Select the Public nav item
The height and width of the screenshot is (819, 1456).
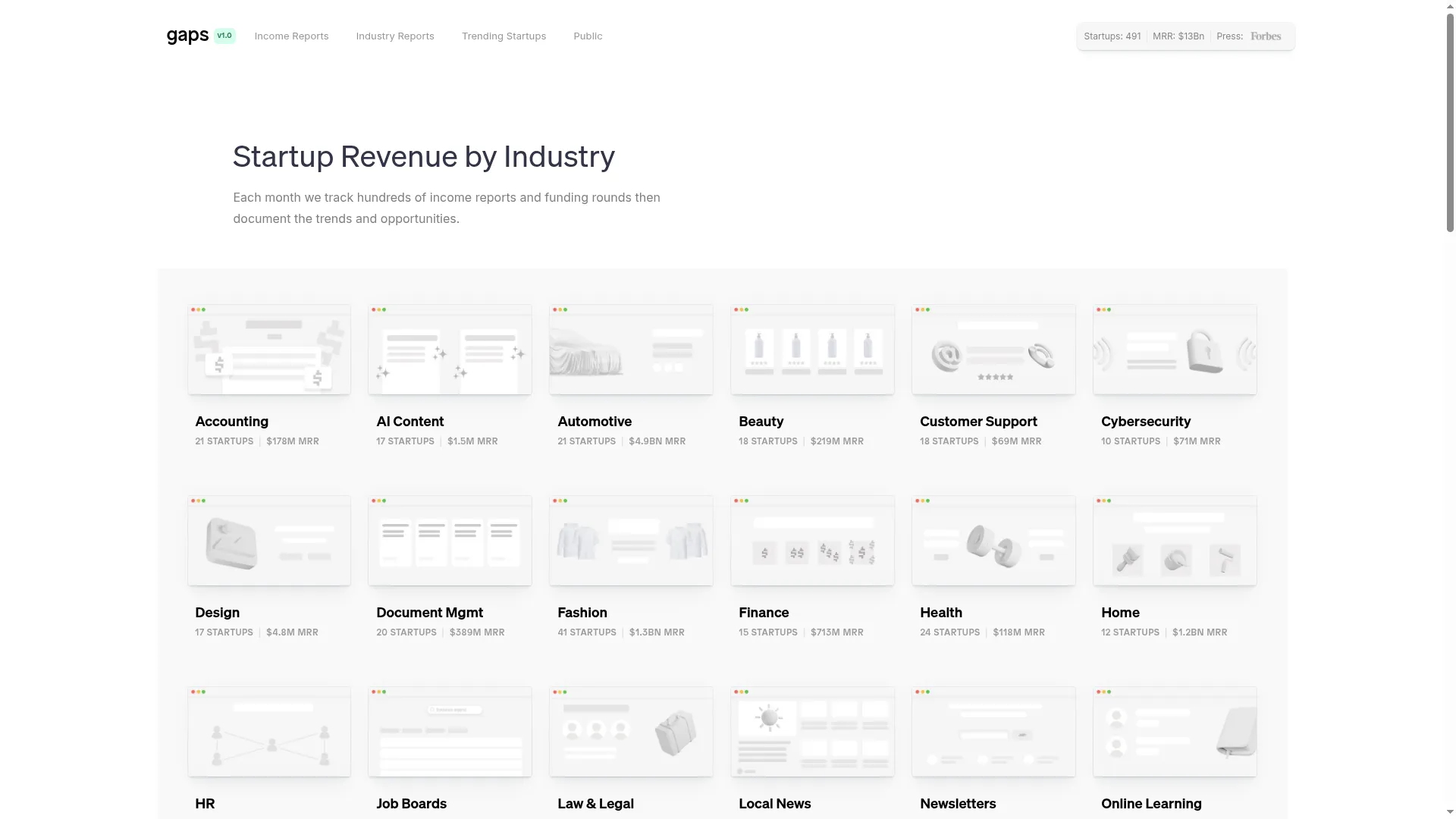[588, 36]
